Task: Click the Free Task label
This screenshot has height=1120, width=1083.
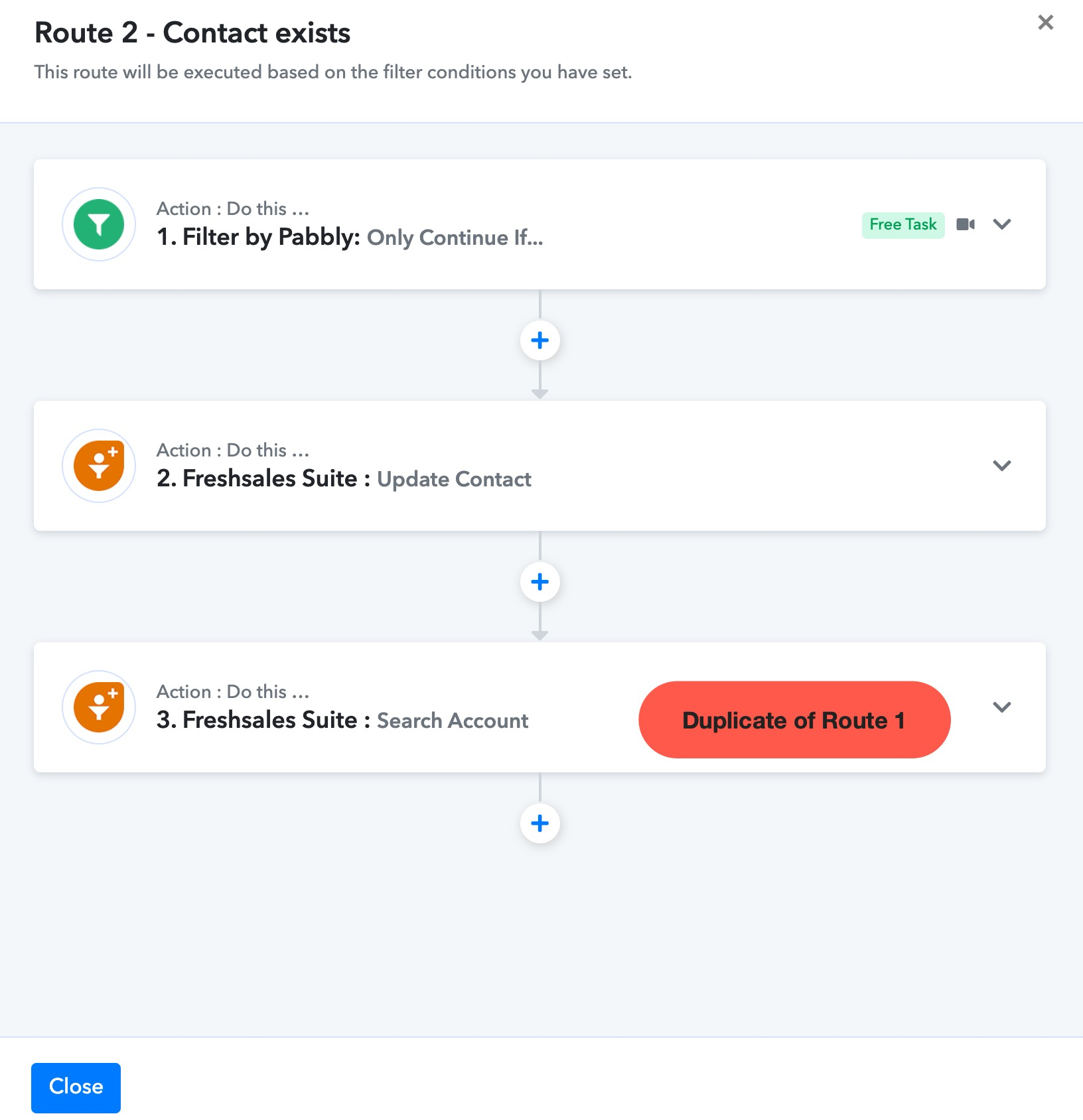Action: (903, 224)
